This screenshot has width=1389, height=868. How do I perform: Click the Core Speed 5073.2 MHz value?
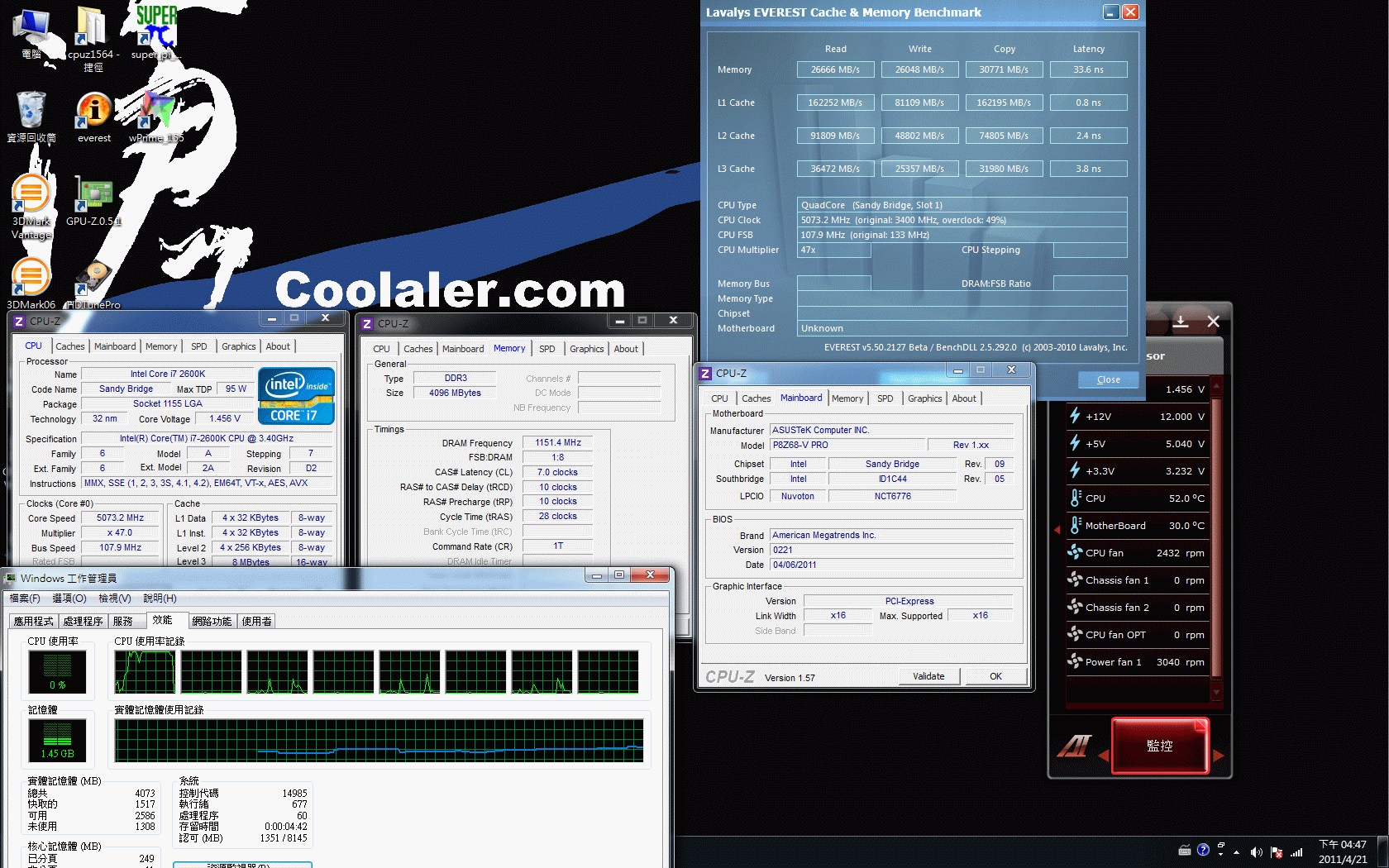[x=120, y=517]
